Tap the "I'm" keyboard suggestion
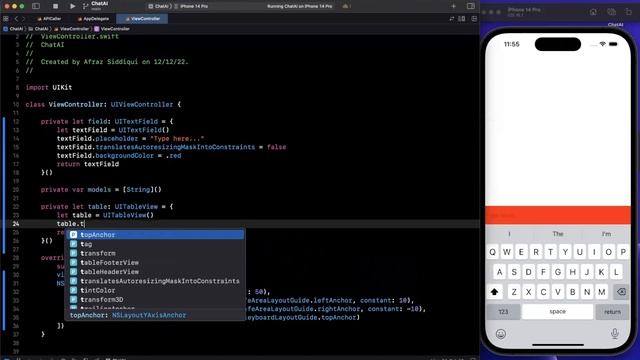This screenshot has width=640, height=360. 607,234
